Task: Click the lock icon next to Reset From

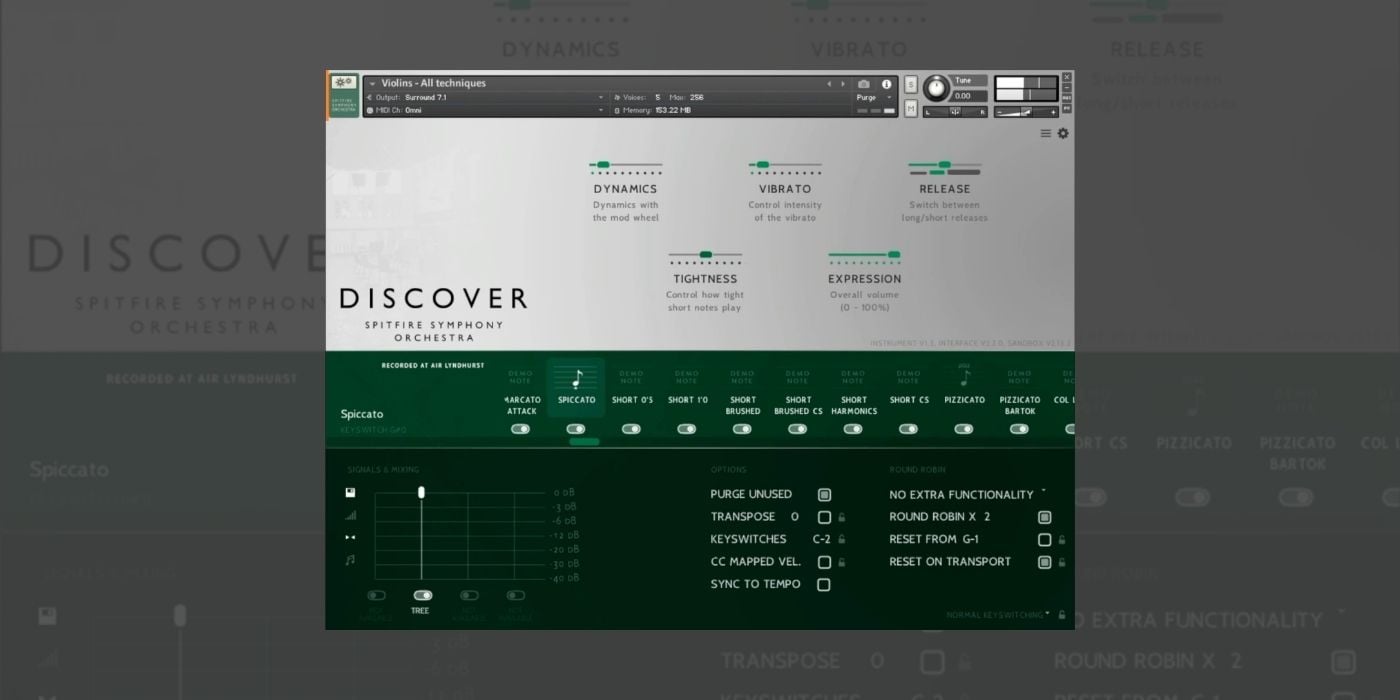Action: pyautogui.click(x=1062, y=540)
